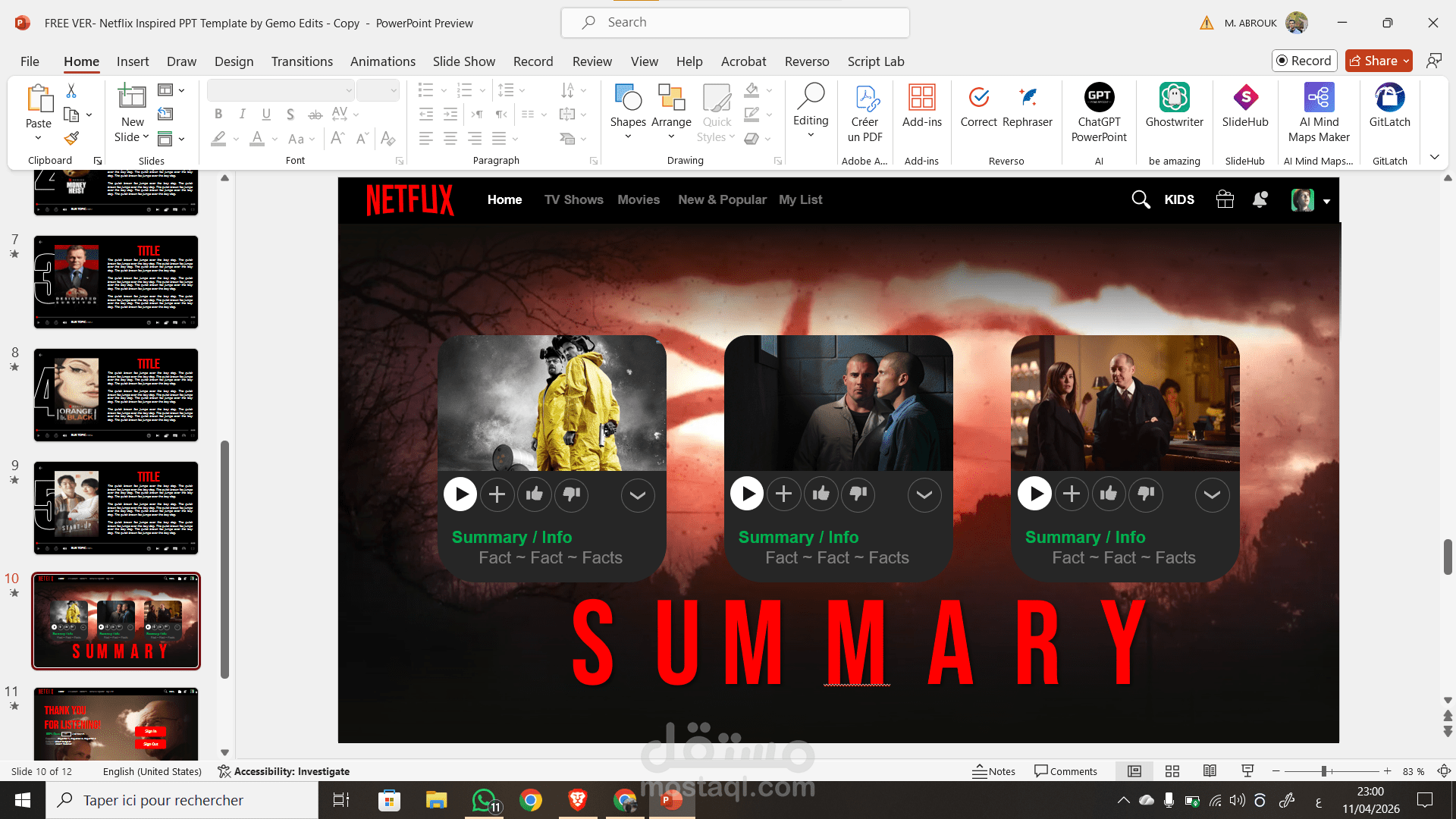Toggle Italic formatting

(x=242, y=114)
